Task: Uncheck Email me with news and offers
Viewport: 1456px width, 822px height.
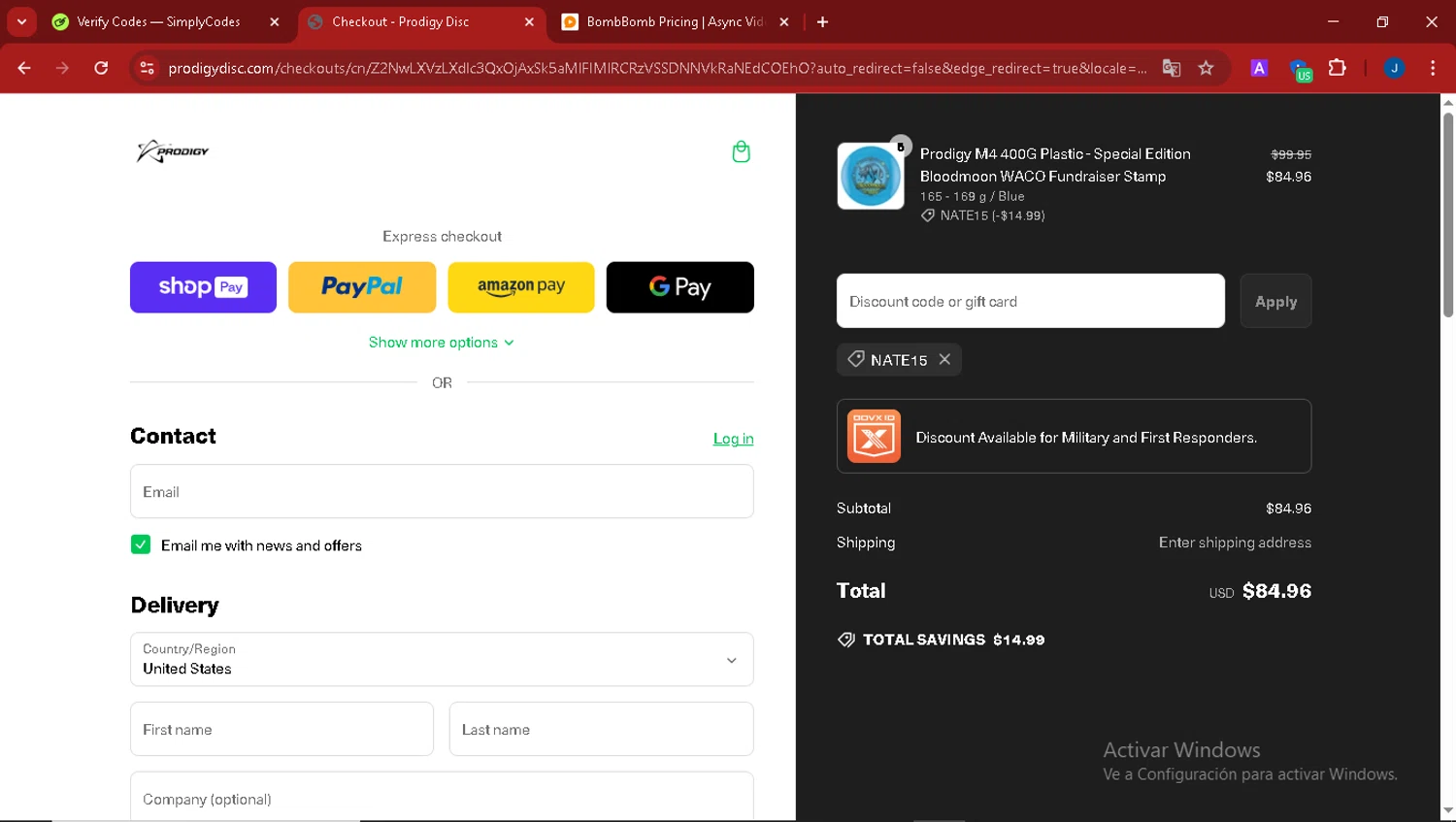Action: pyautogui.click(x=141, y=544)
